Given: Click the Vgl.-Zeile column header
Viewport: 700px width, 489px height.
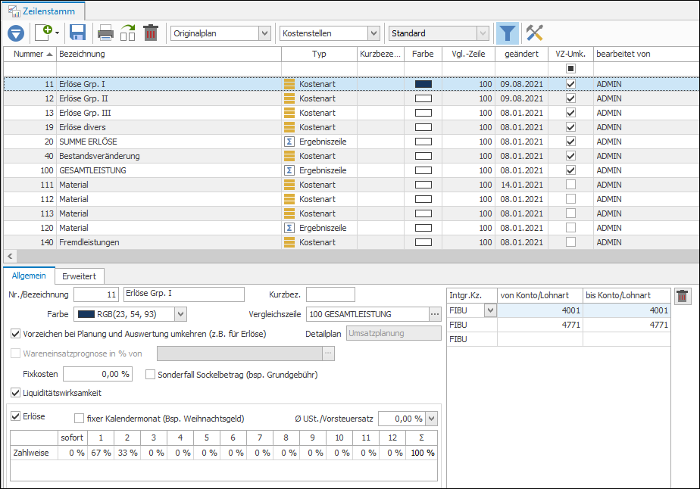Looking at the screenshot, I should (x=468, y=54).
